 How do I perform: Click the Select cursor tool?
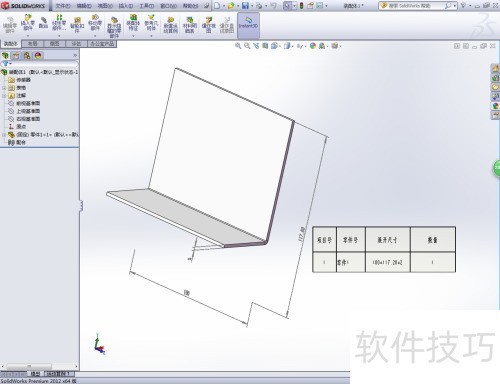(287, 6)
